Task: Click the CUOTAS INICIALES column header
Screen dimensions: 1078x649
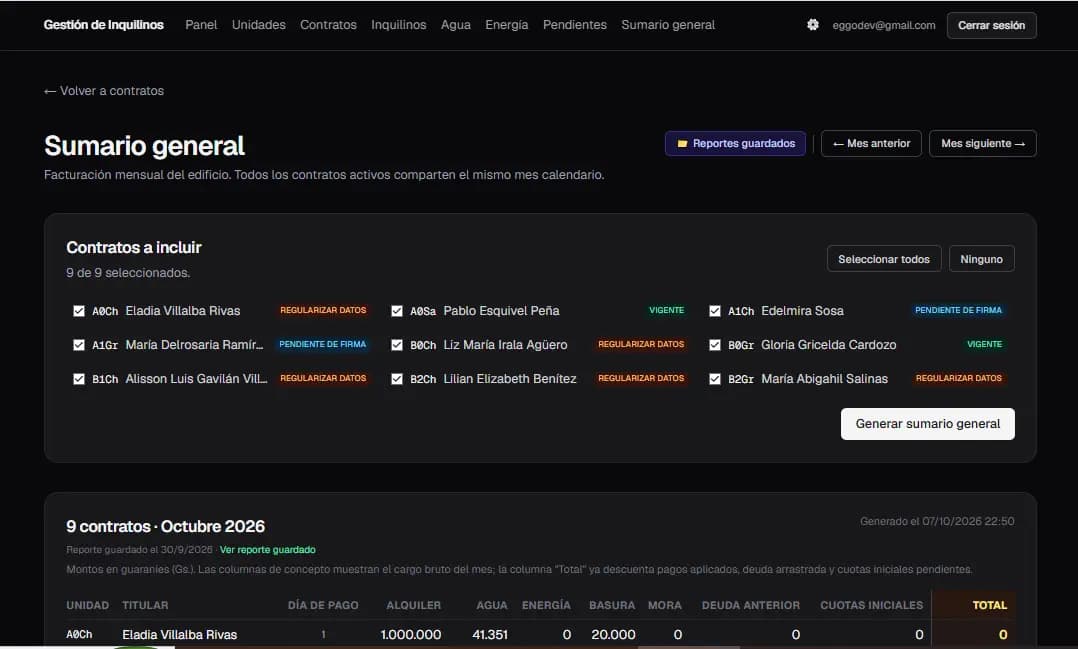Action: (871, 605)
